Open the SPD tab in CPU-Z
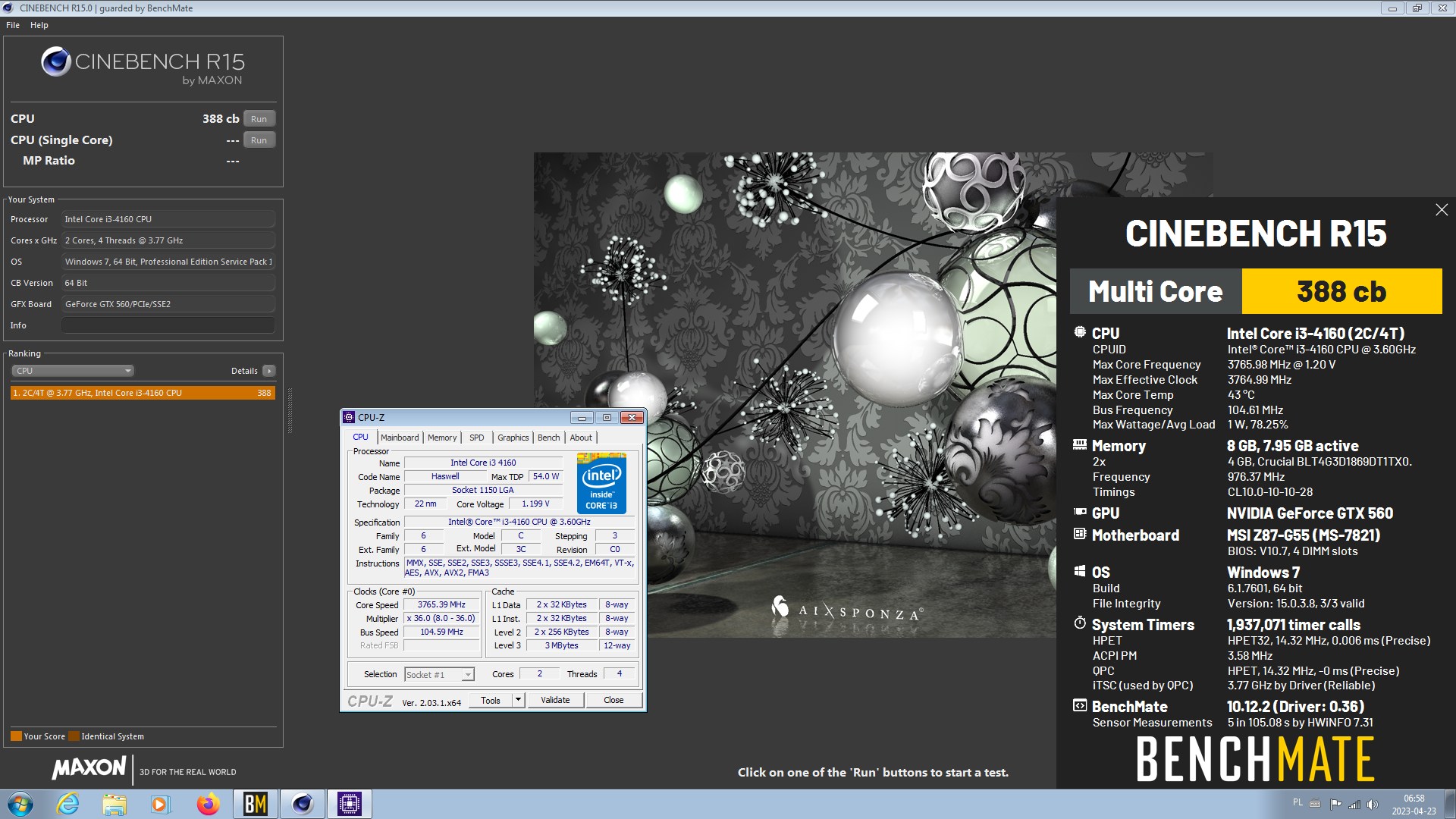Image resolution: width=1456 pixels, height=819 pixels. (x=476, y=438)
